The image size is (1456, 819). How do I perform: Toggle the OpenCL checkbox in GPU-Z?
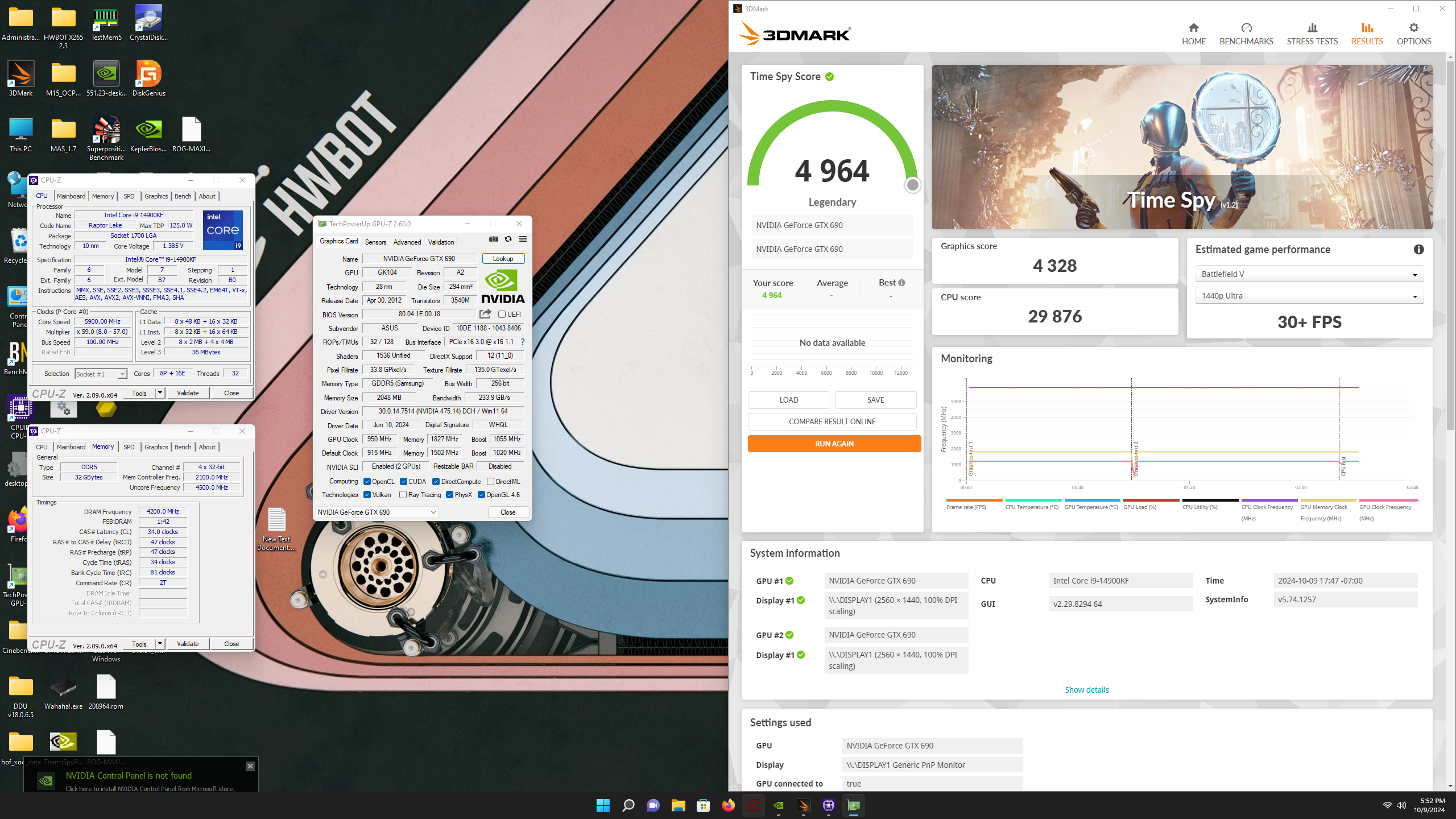click(x=367, y=481)
